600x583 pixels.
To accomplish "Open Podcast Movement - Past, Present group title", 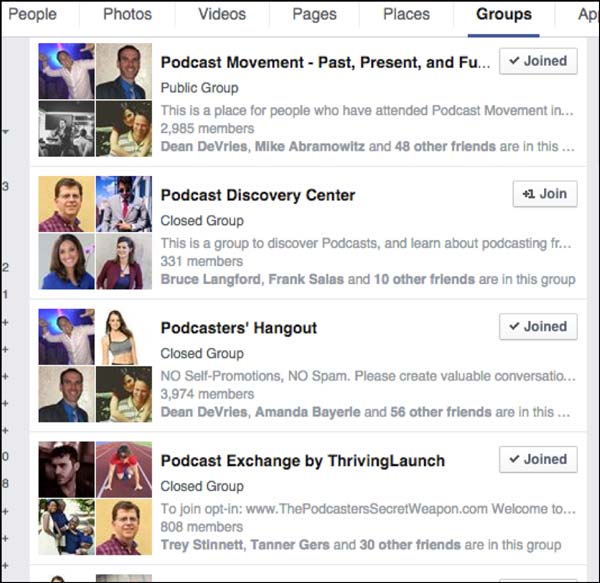I will (x=325, y=62).
